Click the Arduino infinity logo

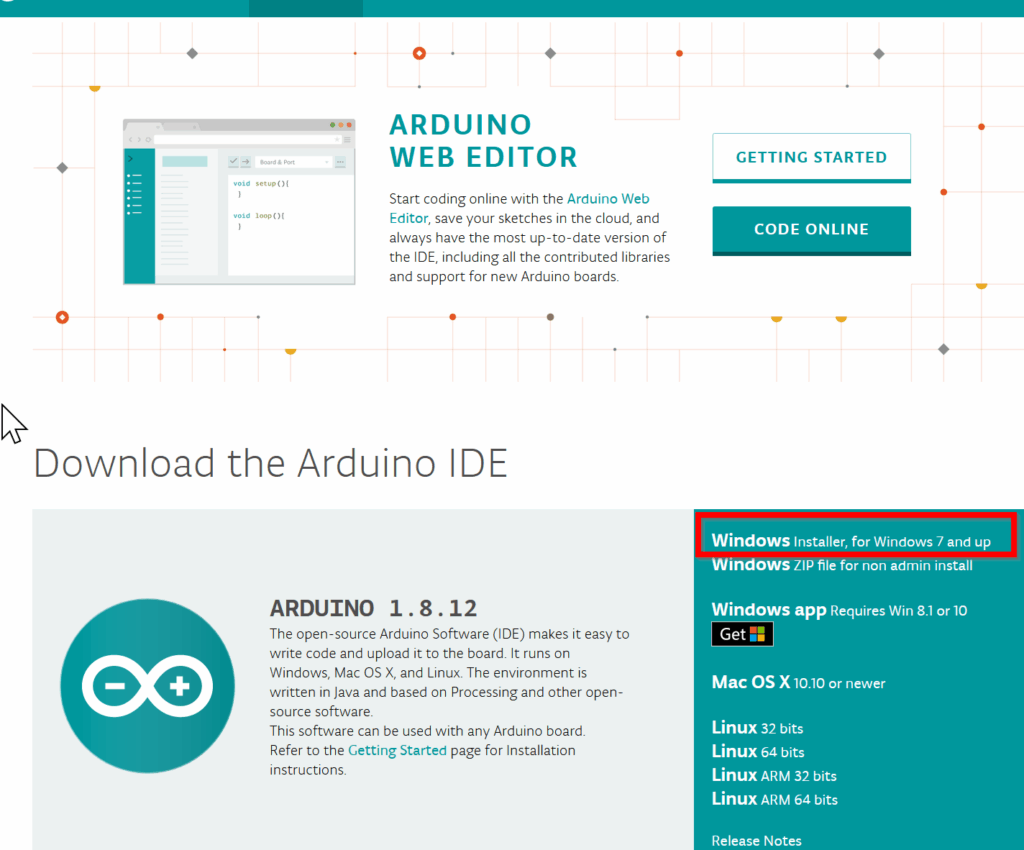pyautogui.click(x=147, y=685)
